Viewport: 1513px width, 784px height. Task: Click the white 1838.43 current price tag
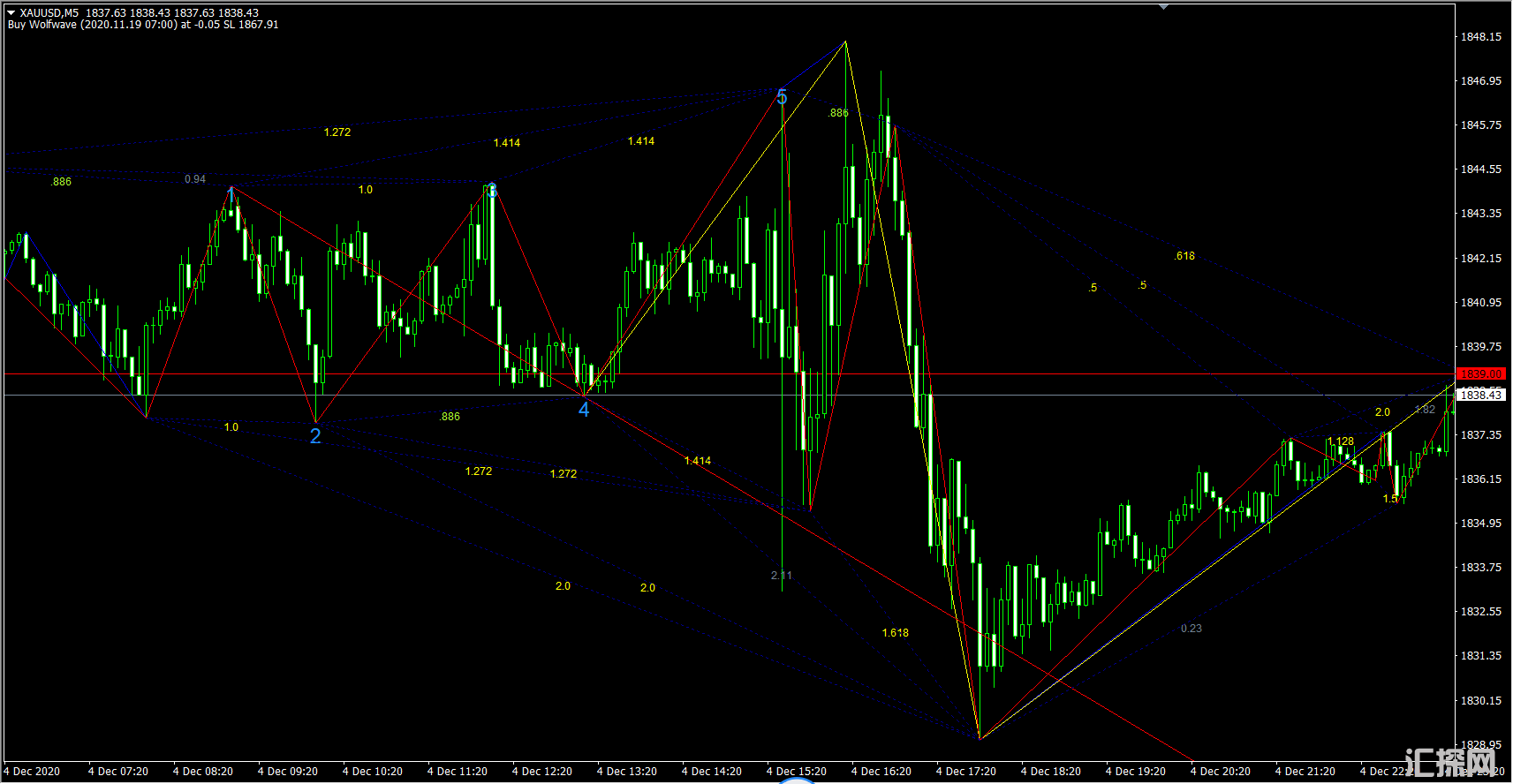click(1480, 396)
